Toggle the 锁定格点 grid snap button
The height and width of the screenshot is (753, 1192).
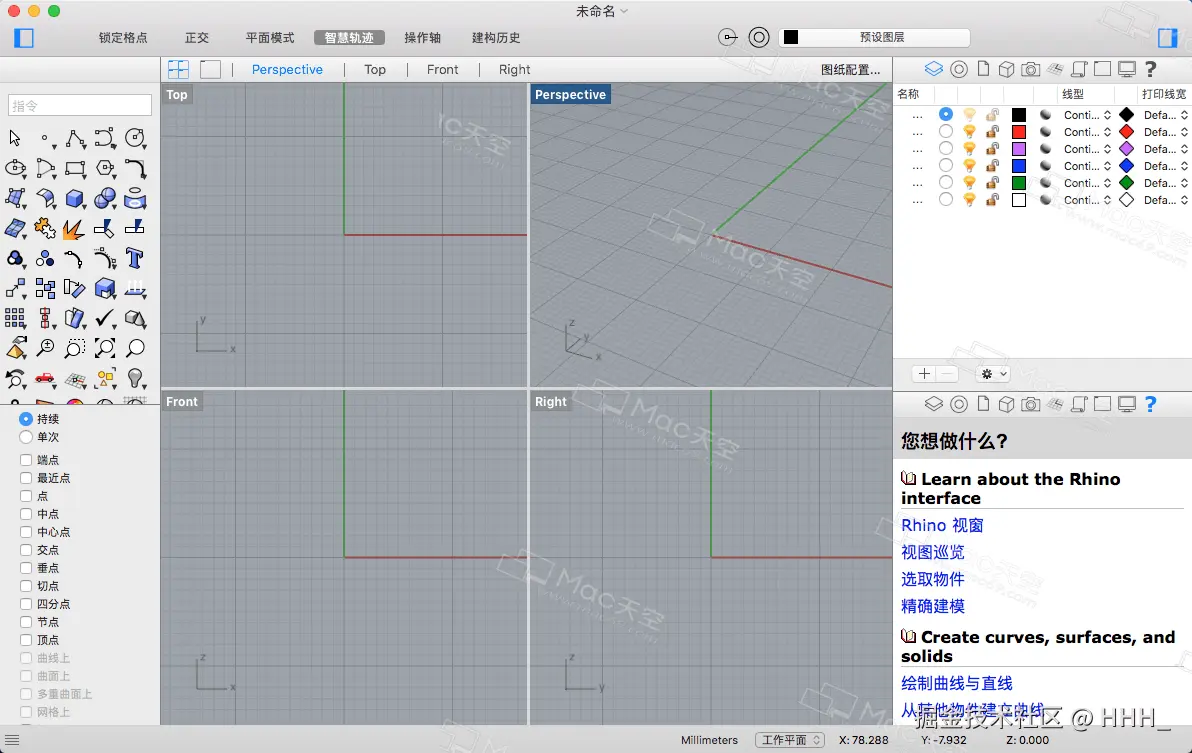pyautogui.click(x=123, y=37)
